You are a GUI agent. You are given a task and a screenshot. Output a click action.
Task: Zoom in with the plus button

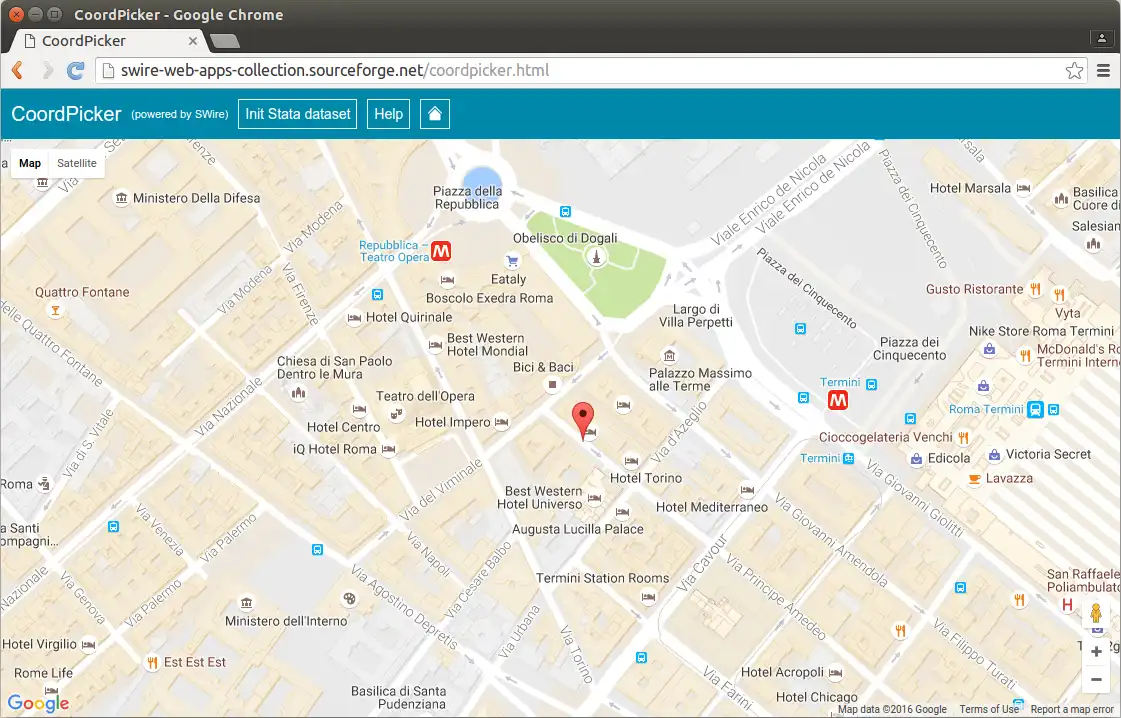(x=1096, y=651)
